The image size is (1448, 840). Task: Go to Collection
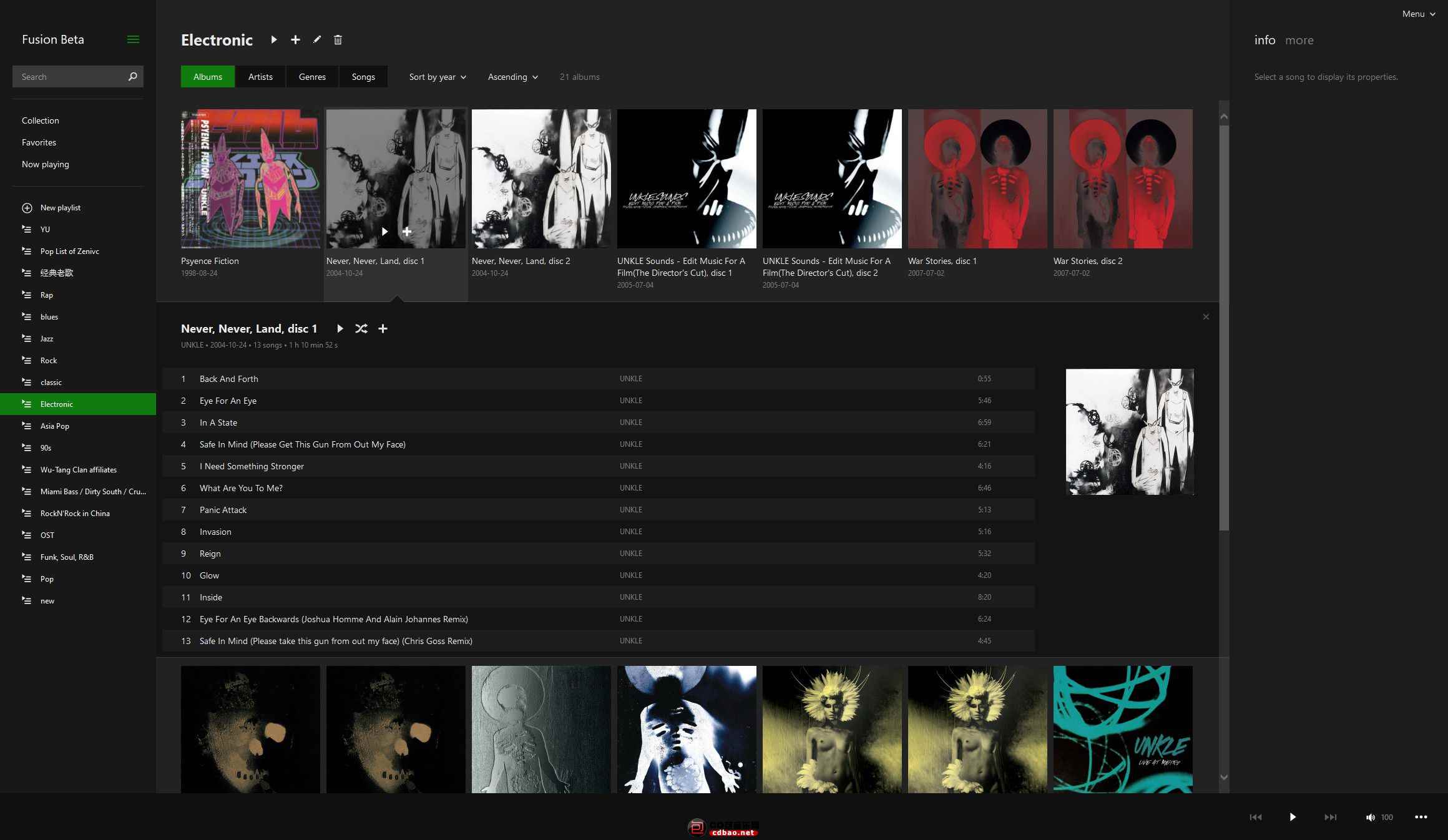(x=41, y=120)
